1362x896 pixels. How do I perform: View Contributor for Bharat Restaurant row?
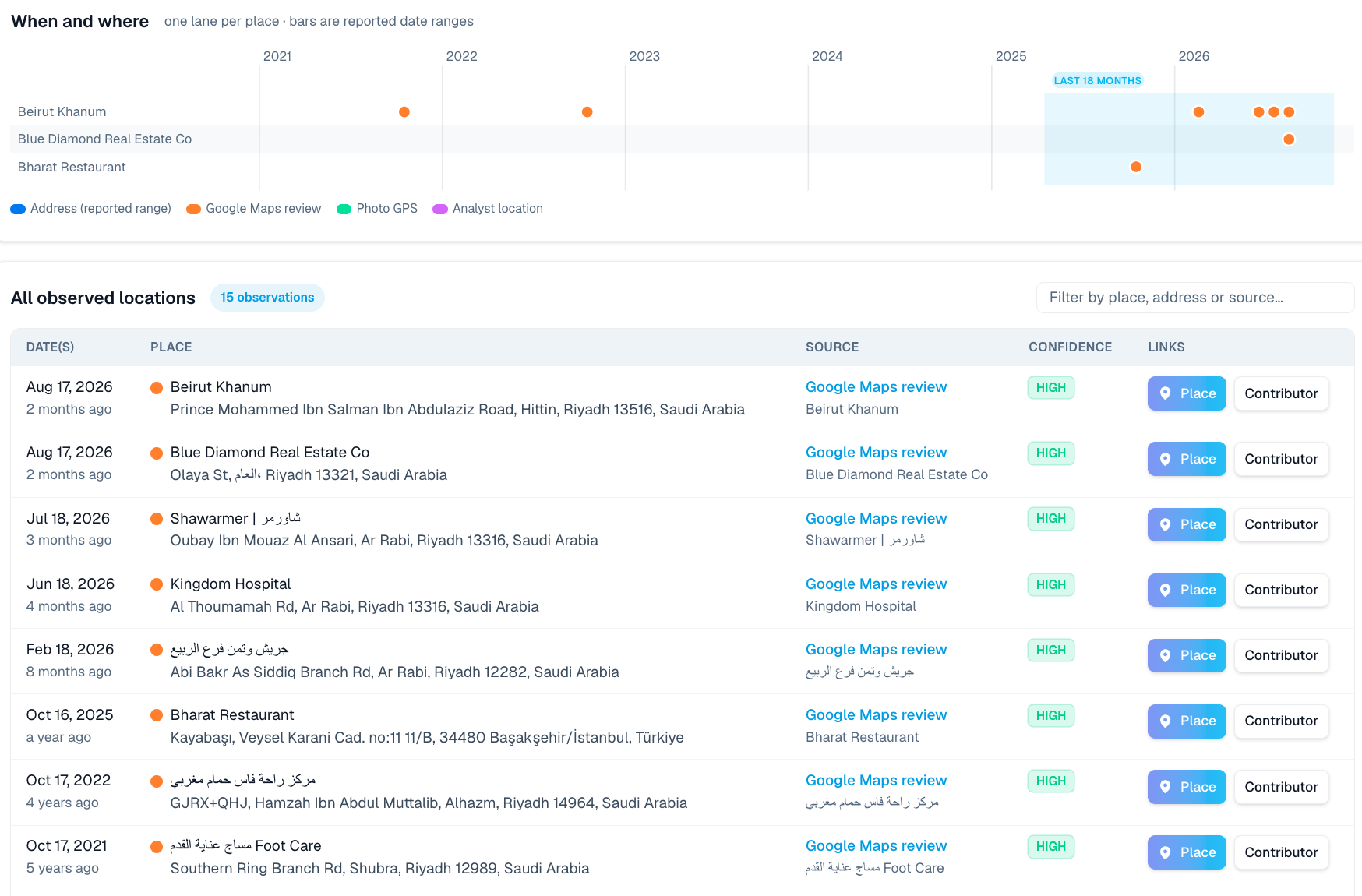pos(1281,721)
